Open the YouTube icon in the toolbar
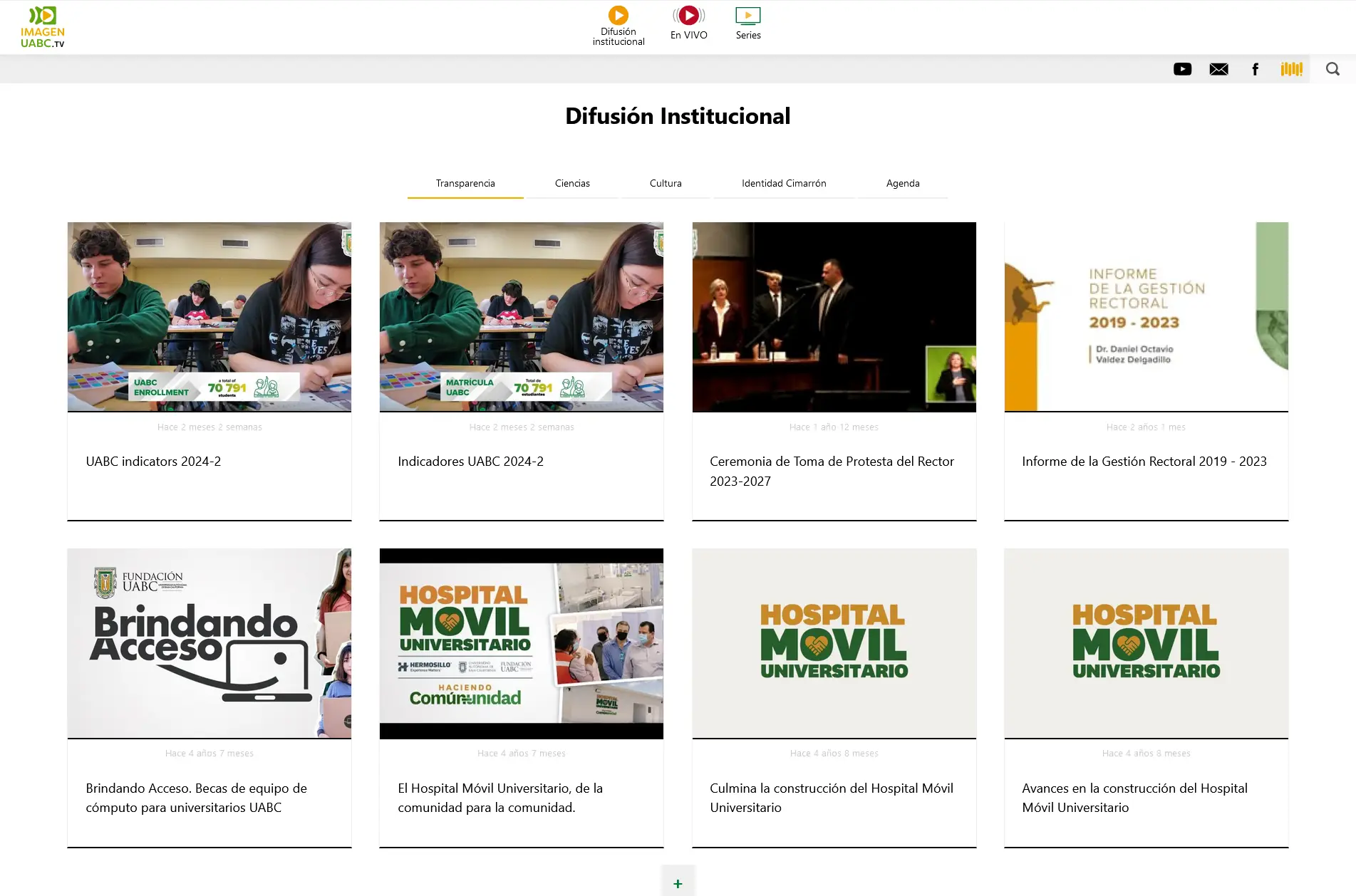The height and width of the screenshot is (896, 1356). (1182, 69)
